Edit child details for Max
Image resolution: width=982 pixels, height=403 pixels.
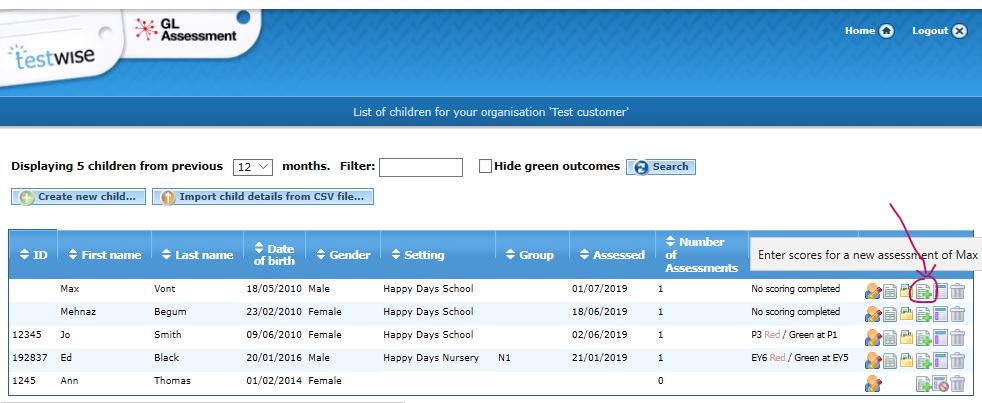(x=873, y=291)
